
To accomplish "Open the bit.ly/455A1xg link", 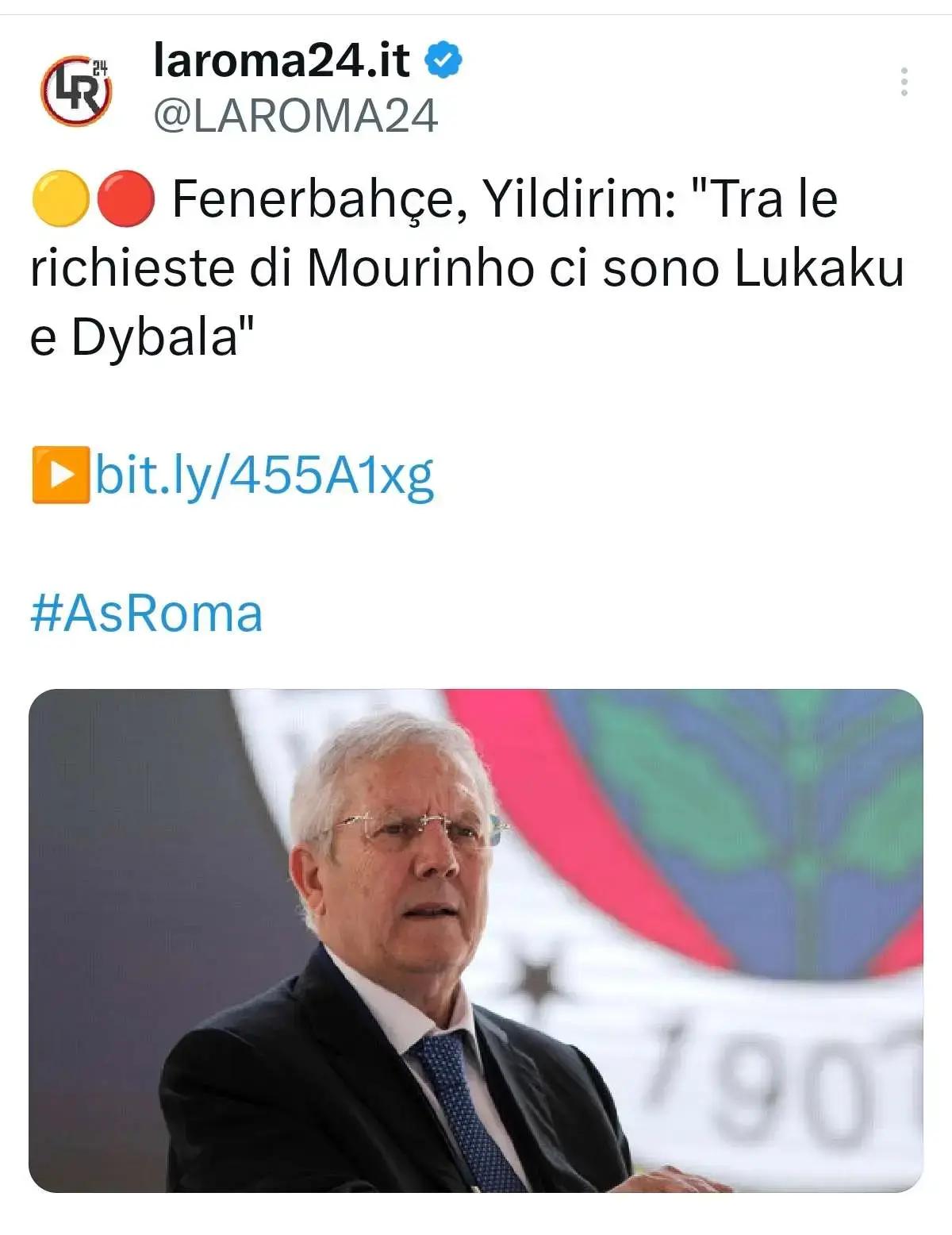I will [265, 475].
